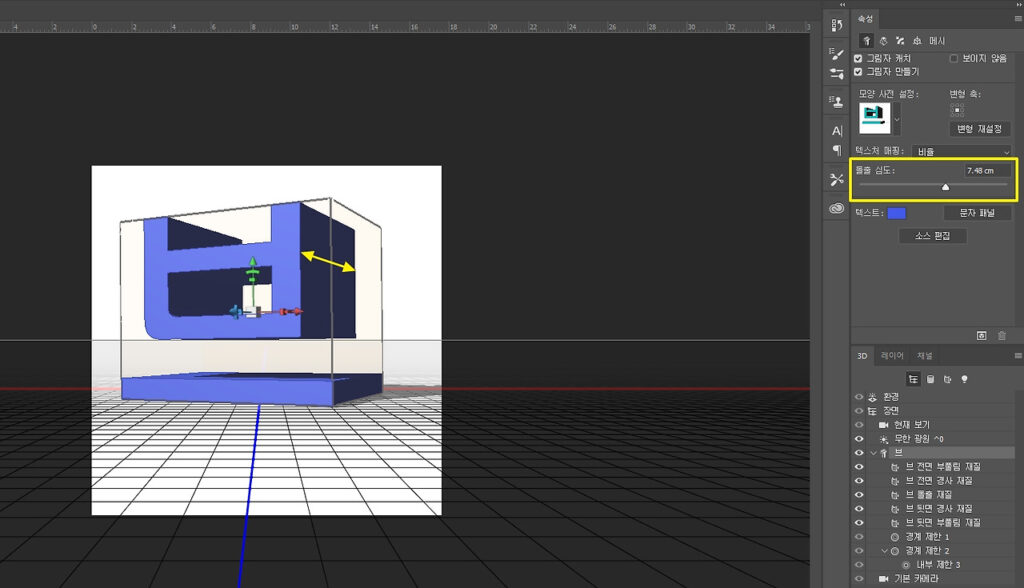Click the 변형 재설정 button
Viewport: 1024px width, 588px height.
978,129
